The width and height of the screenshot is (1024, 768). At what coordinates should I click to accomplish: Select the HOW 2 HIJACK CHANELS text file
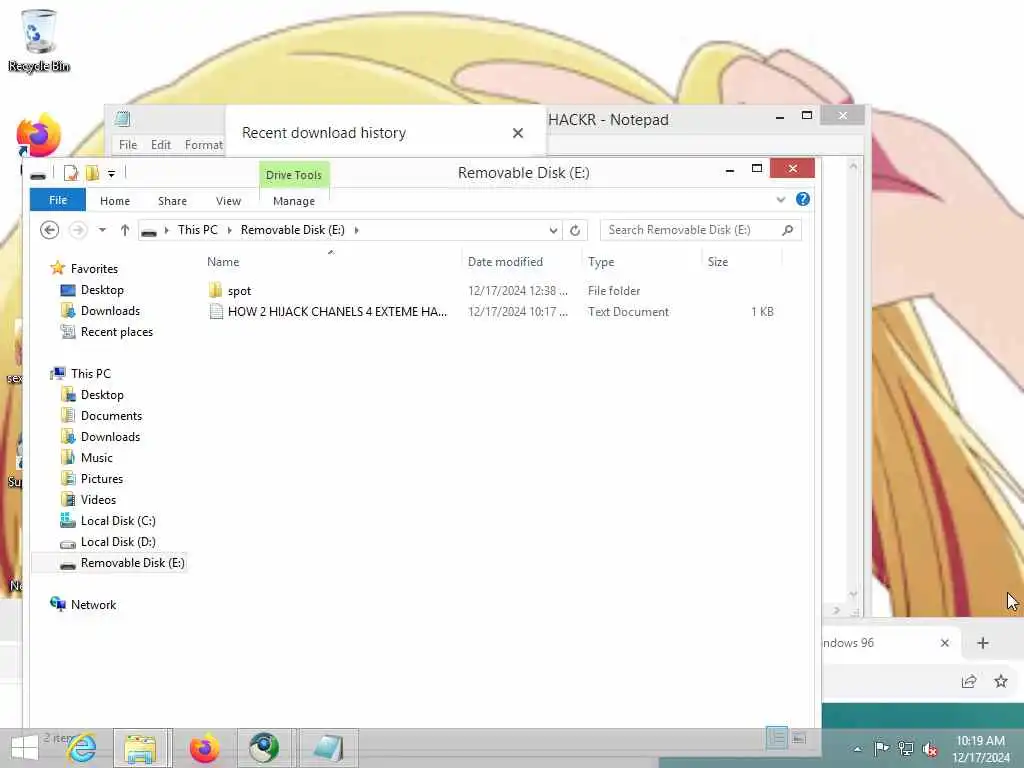[337, 312]
